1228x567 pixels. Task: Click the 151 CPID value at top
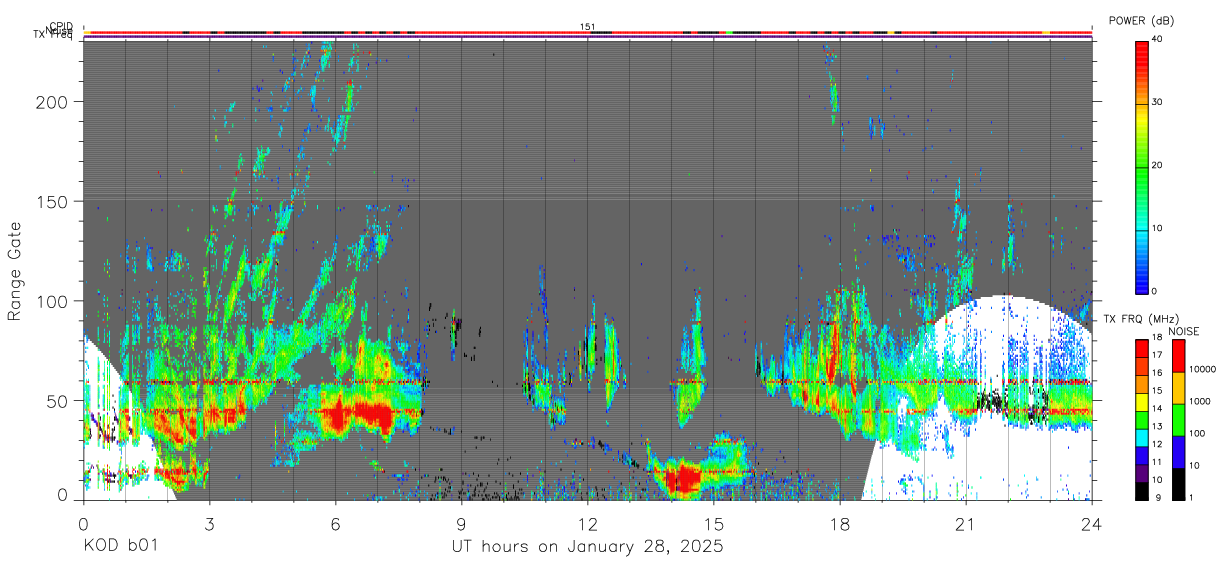pyautogui.click(x=588, y=27)
